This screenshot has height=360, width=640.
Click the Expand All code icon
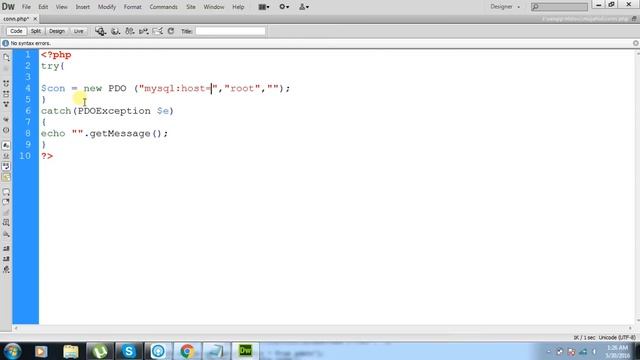[6, 104]
